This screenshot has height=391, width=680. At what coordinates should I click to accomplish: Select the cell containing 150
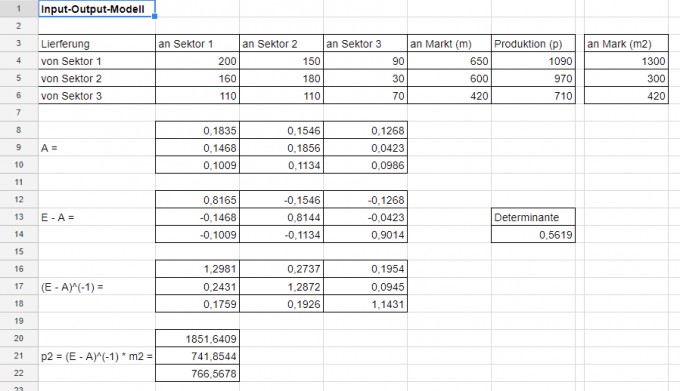click(x=281, y=61)
